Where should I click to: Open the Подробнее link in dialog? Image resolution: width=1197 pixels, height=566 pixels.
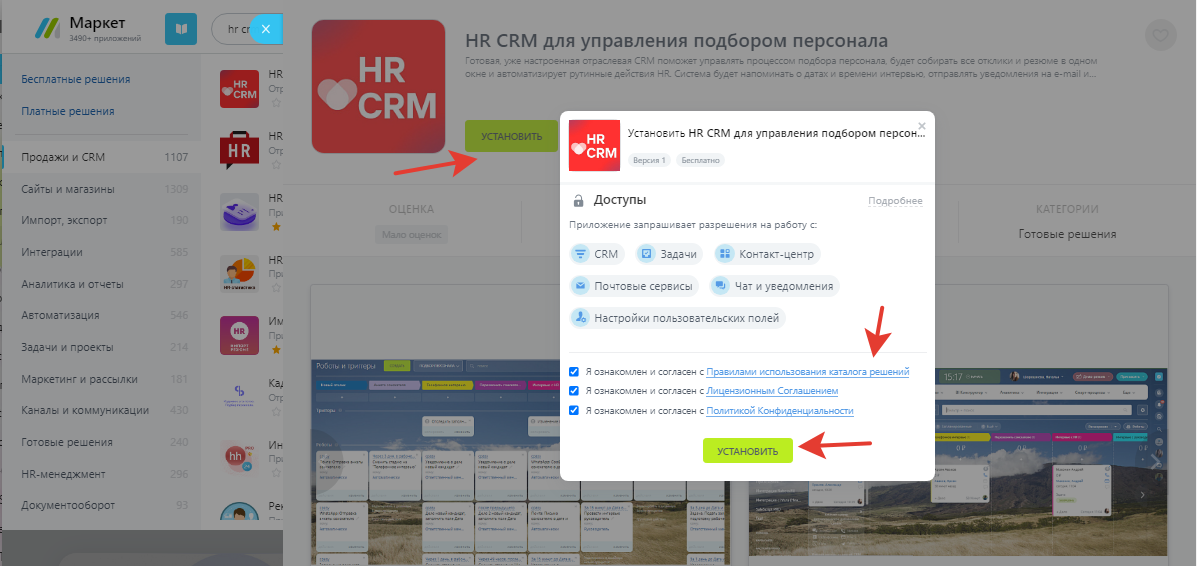pyautogui.click(x=895, y=202)
